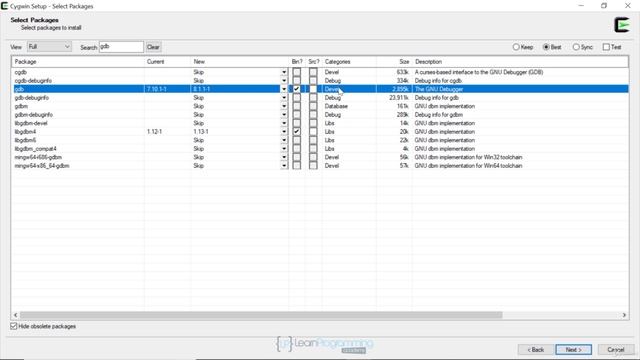Click the 7.10.1-1 current version of gdb
640x360 pixels.
coord(157,89)
